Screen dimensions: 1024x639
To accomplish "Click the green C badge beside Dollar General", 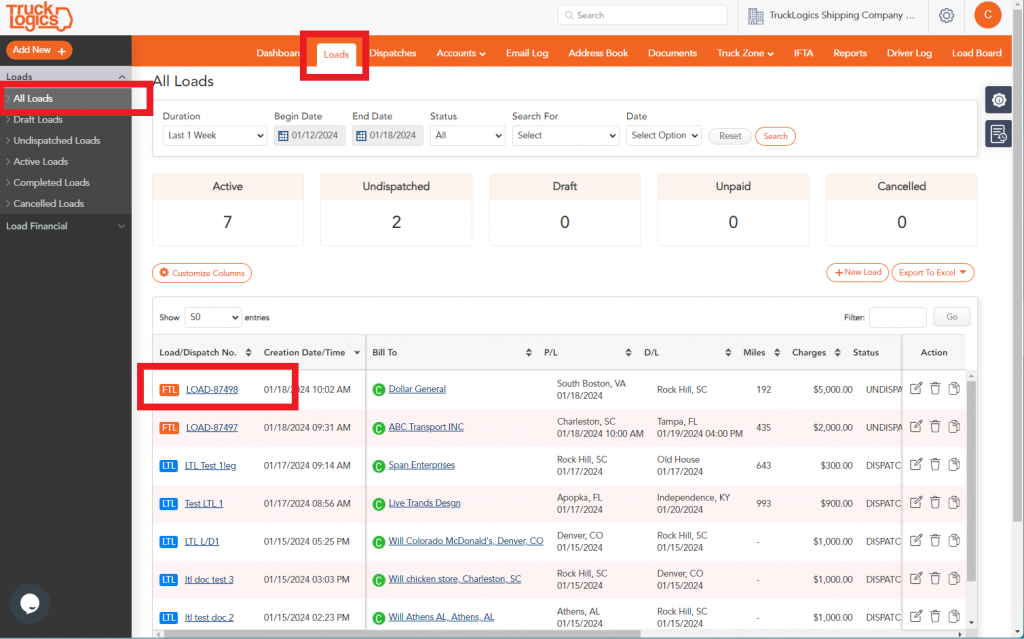I will click(x=378, y=390).
